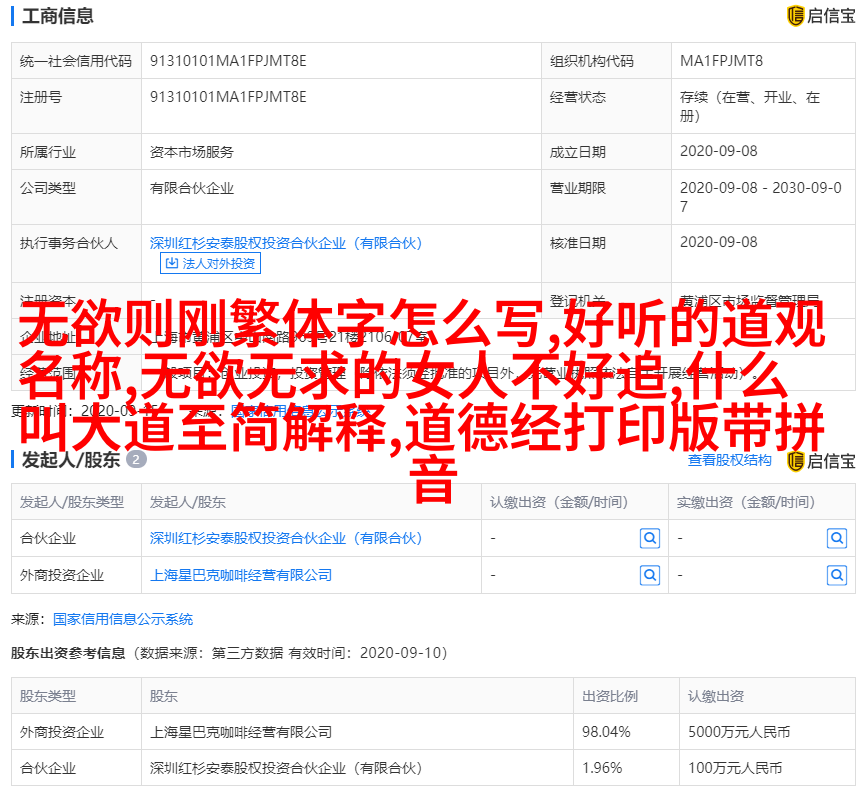Click 实缴出资 search icon in 外商投资企业 row
The width and height of the screenshot is (867, 790).
coord(837,576)
